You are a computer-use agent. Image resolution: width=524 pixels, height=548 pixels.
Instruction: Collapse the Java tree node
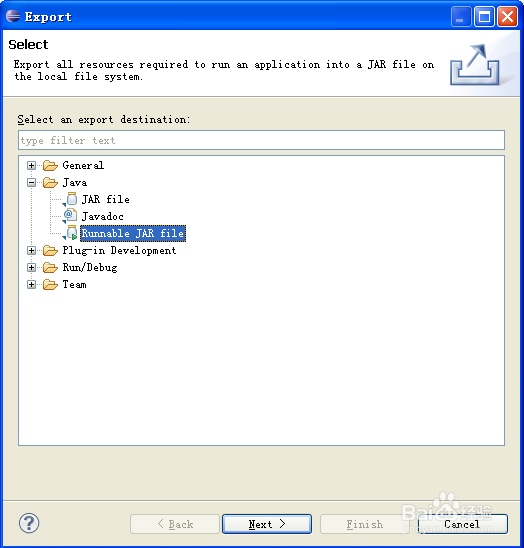[x=31, y=182]
